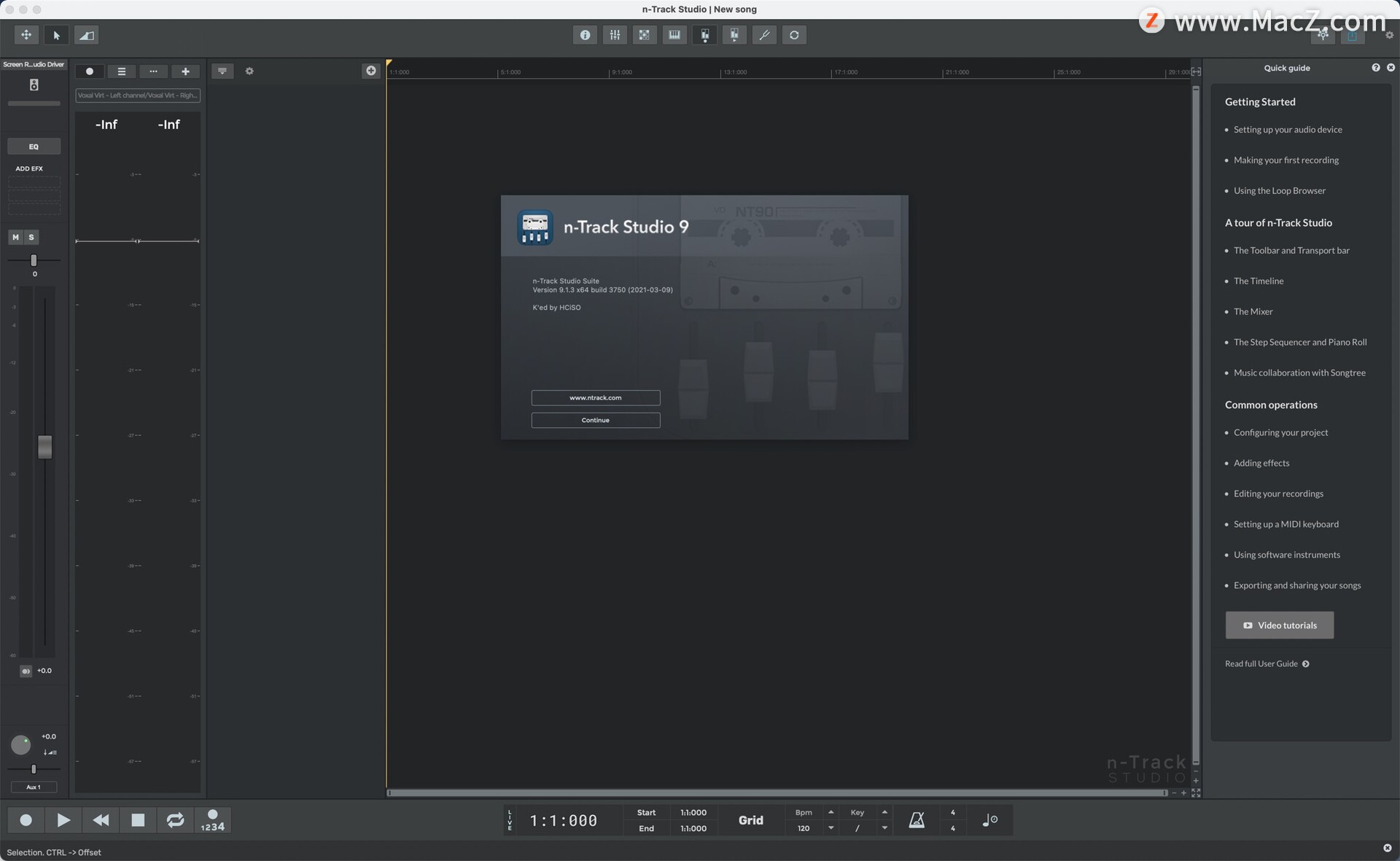1400x861 pixels.
Task: Click the www.ntrack.com button in about dialog
Action: pos(596,397)
